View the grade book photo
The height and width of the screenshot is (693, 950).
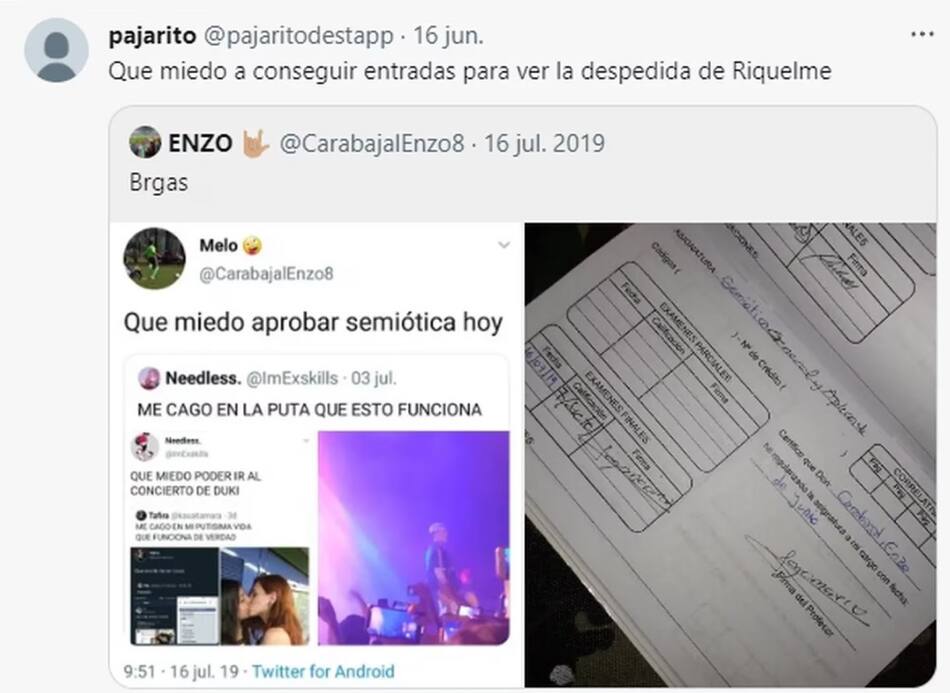point(730,455)
